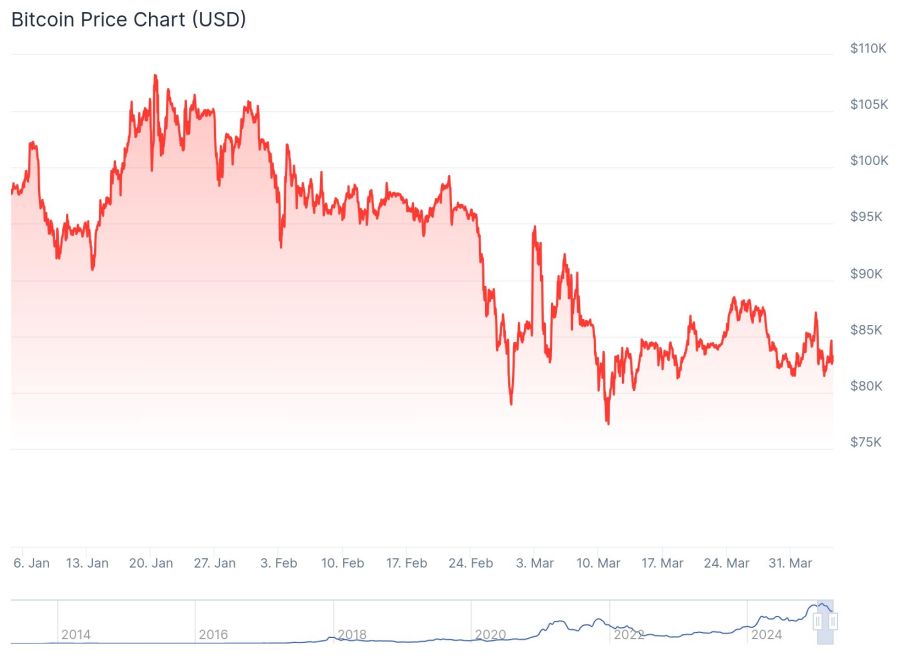This screenshot has height=660, width=904.
Task: Click the 10. Mar date axis label
Action: tap(598, 563)
